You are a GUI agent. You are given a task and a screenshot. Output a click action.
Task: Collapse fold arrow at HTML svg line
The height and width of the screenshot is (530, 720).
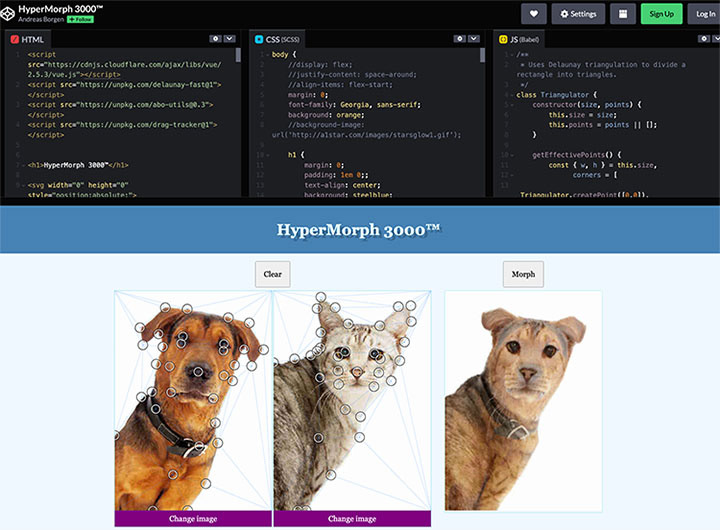23,185
